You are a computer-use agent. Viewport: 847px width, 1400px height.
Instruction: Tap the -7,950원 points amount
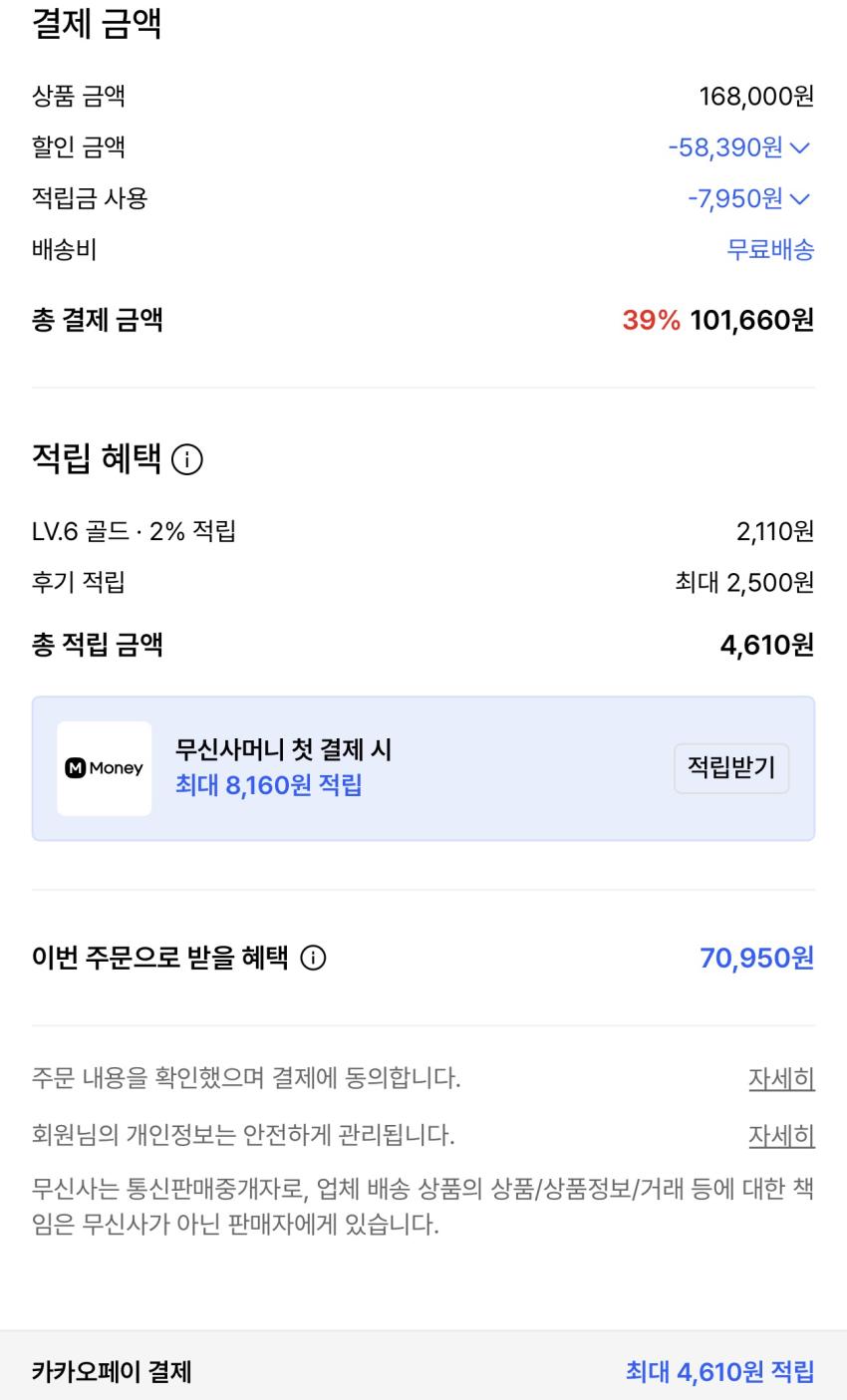(735, 199)
